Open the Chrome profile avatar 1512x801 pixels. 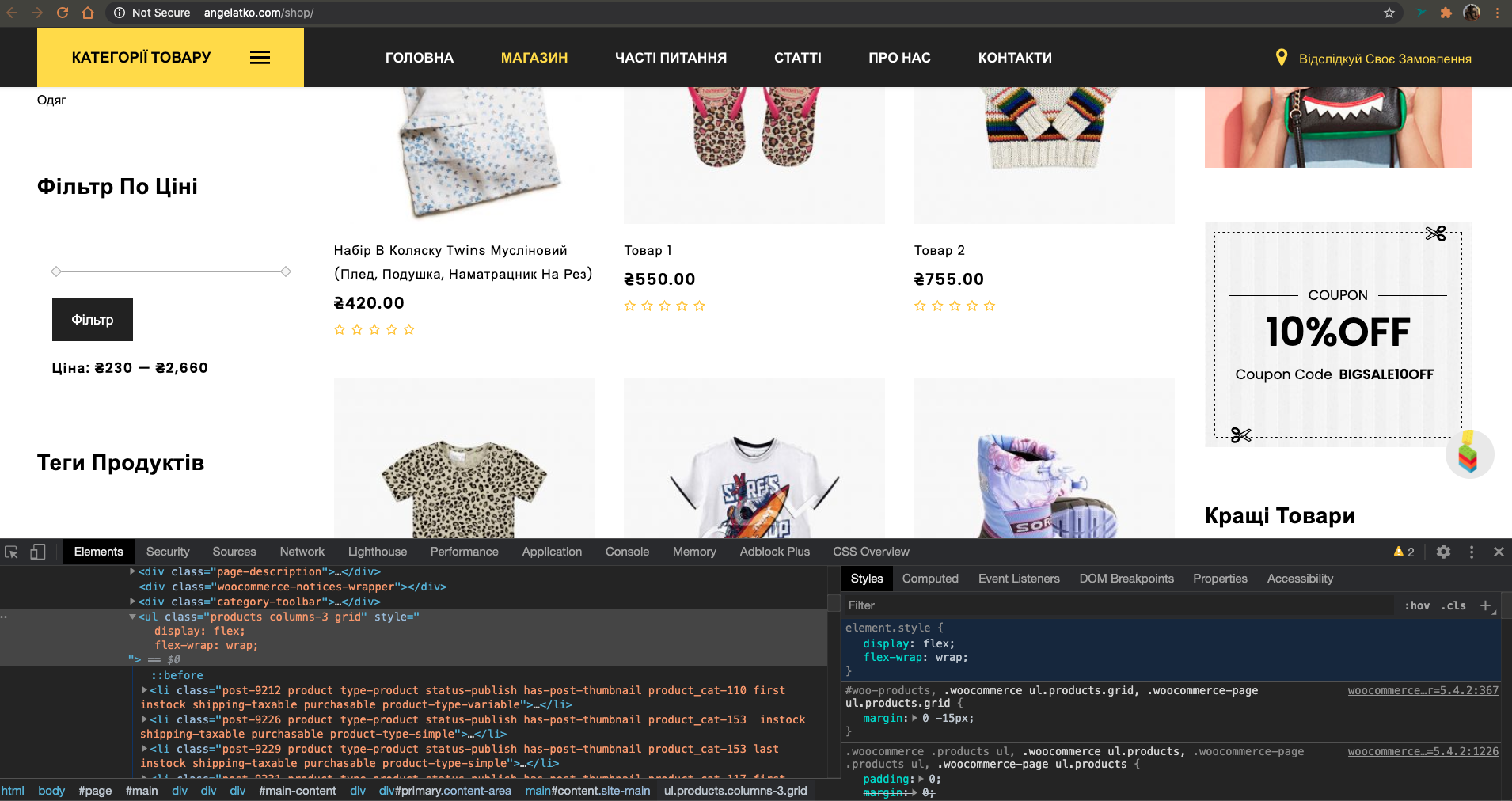(1472, 13)
